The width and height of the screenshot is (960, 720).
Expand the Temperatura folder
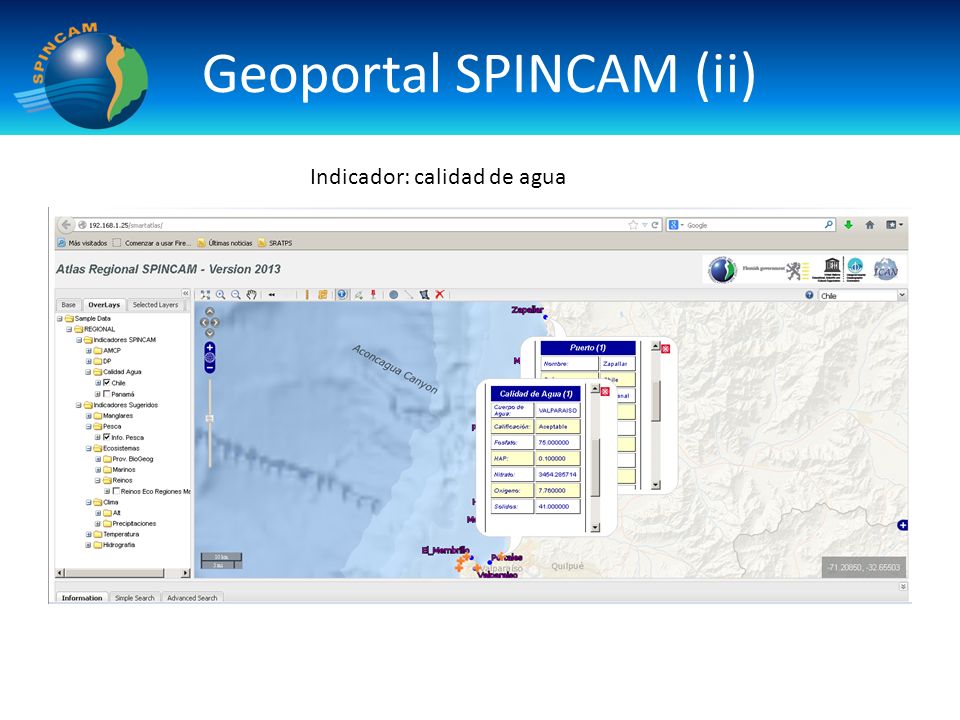(88, 534)
